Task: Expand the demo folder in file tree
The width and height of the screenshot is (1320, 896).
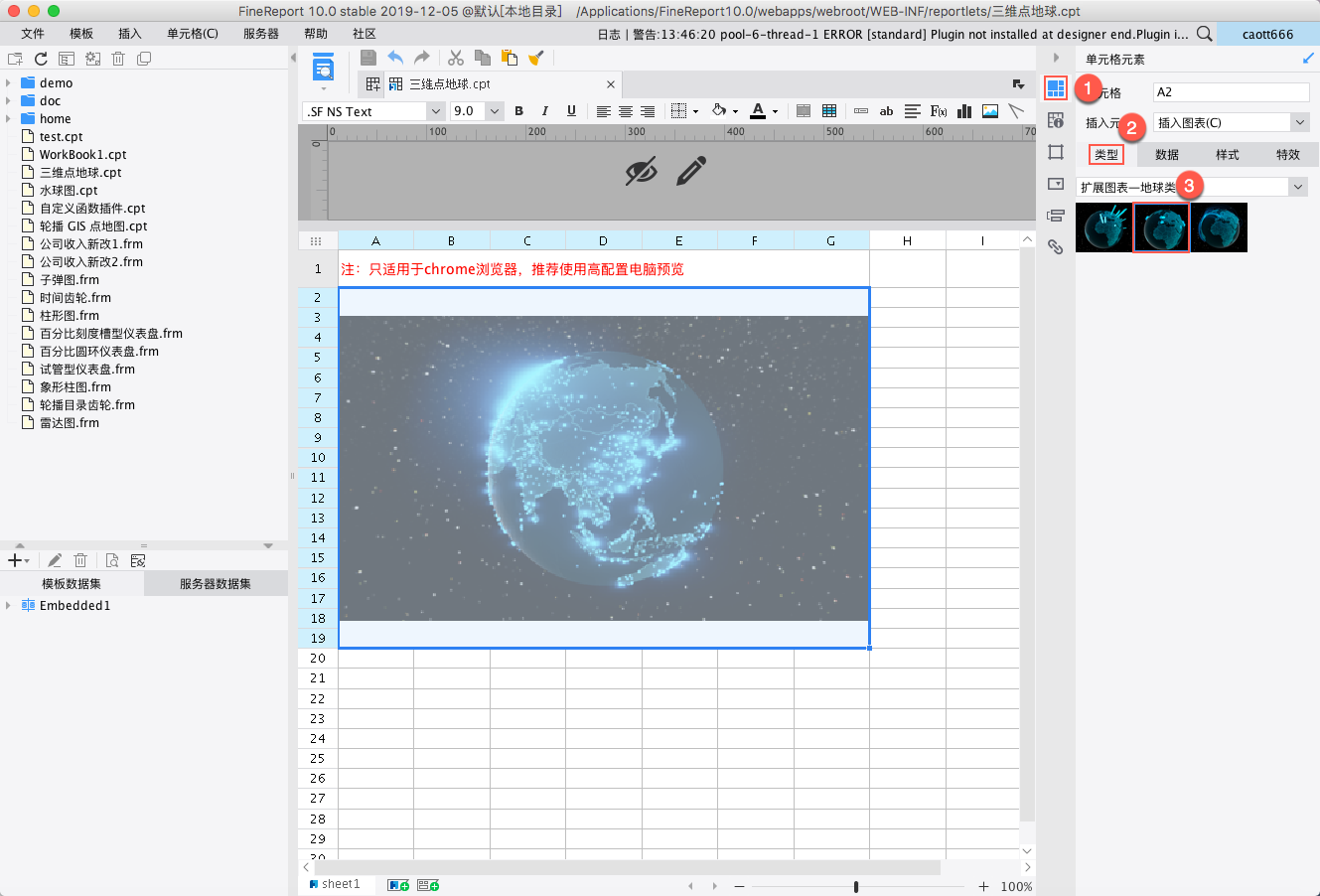Action: 9,83
